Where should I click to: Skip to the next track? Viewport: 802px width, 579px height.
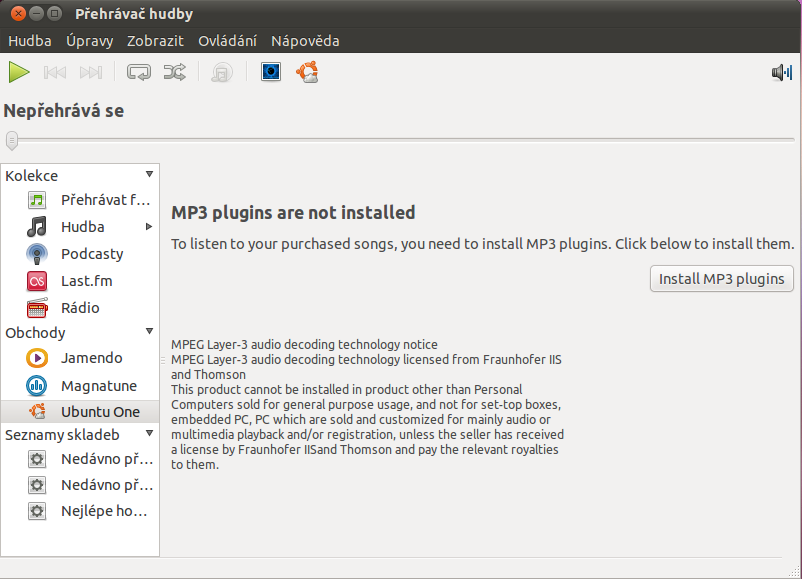91,73
